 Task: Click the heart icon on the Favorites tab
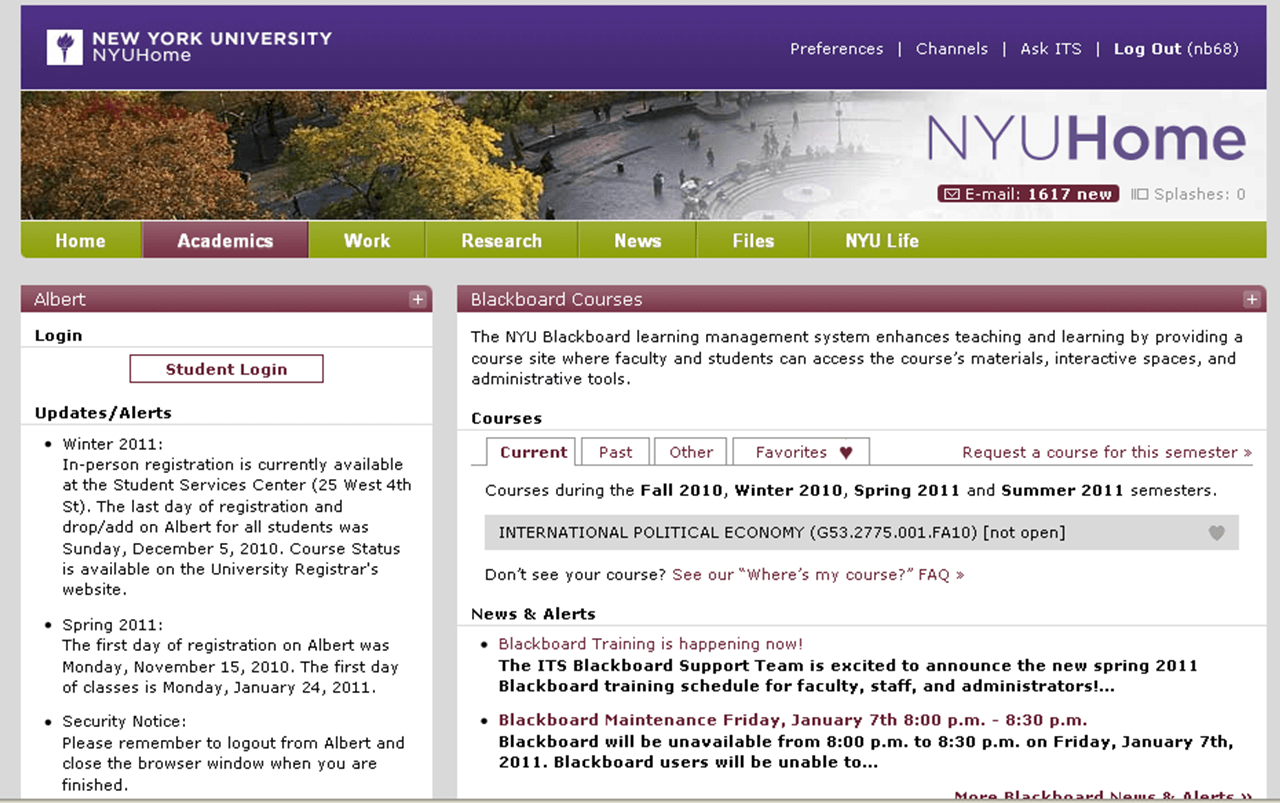point(845,452)
